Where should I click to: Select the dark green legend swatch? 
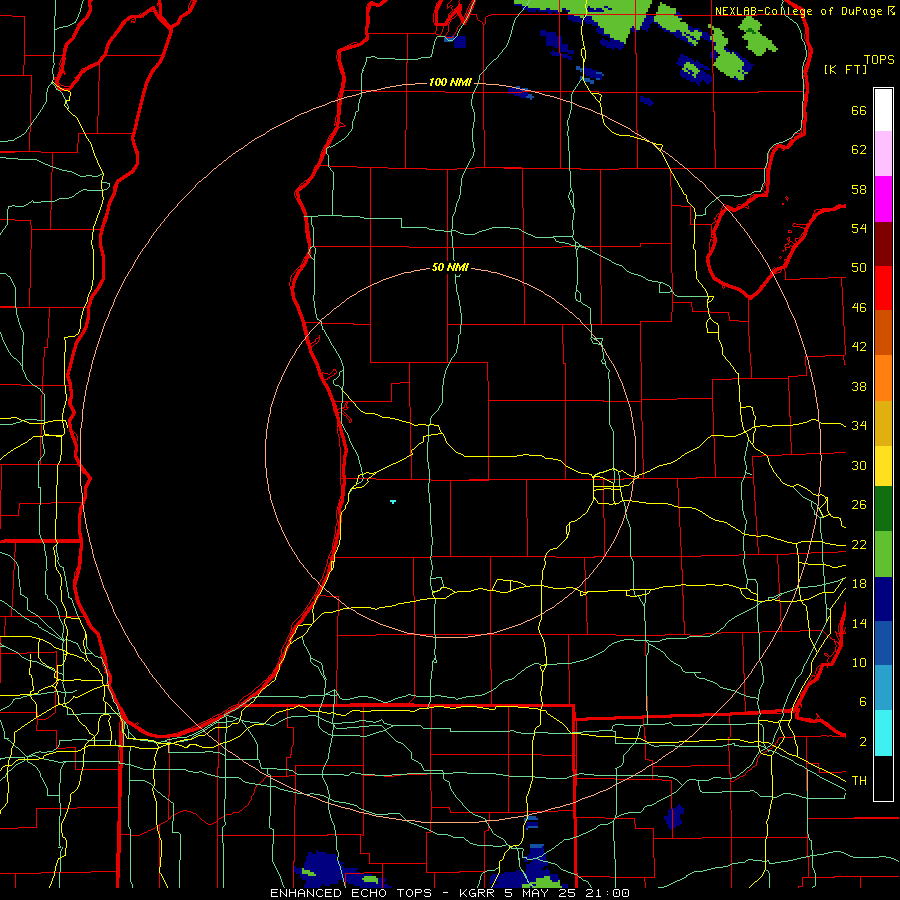[883, 509]
